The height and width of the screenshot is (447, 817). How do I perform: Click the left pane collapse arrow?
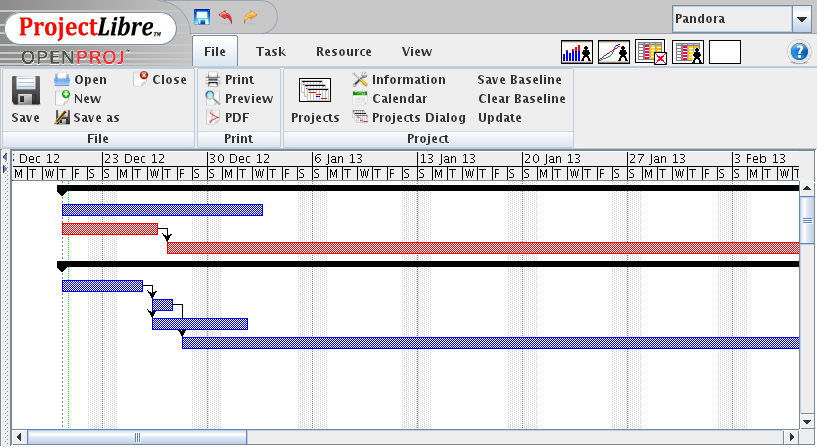(4, 157)
